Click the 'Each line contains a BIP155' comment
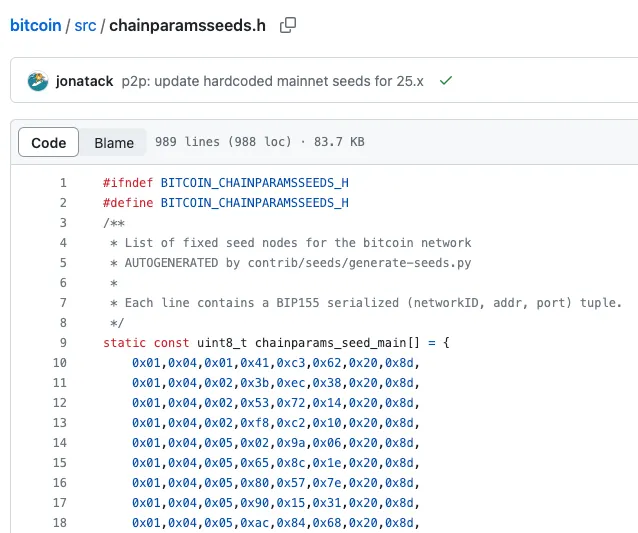This screenshot has height=533, width=638. pos(366,303)
